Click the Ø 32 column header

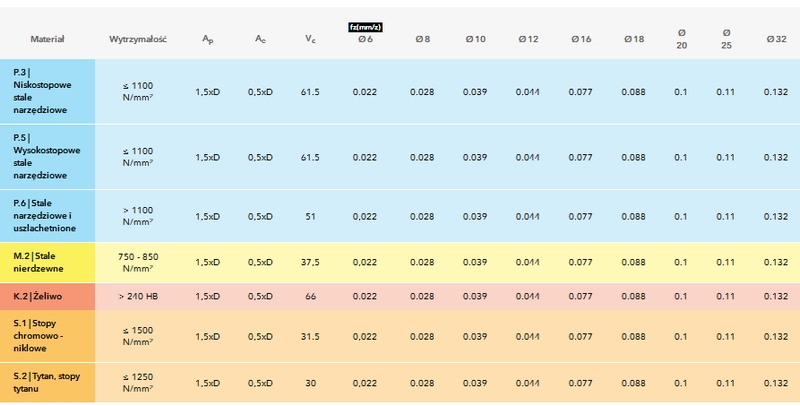(775, 39)
